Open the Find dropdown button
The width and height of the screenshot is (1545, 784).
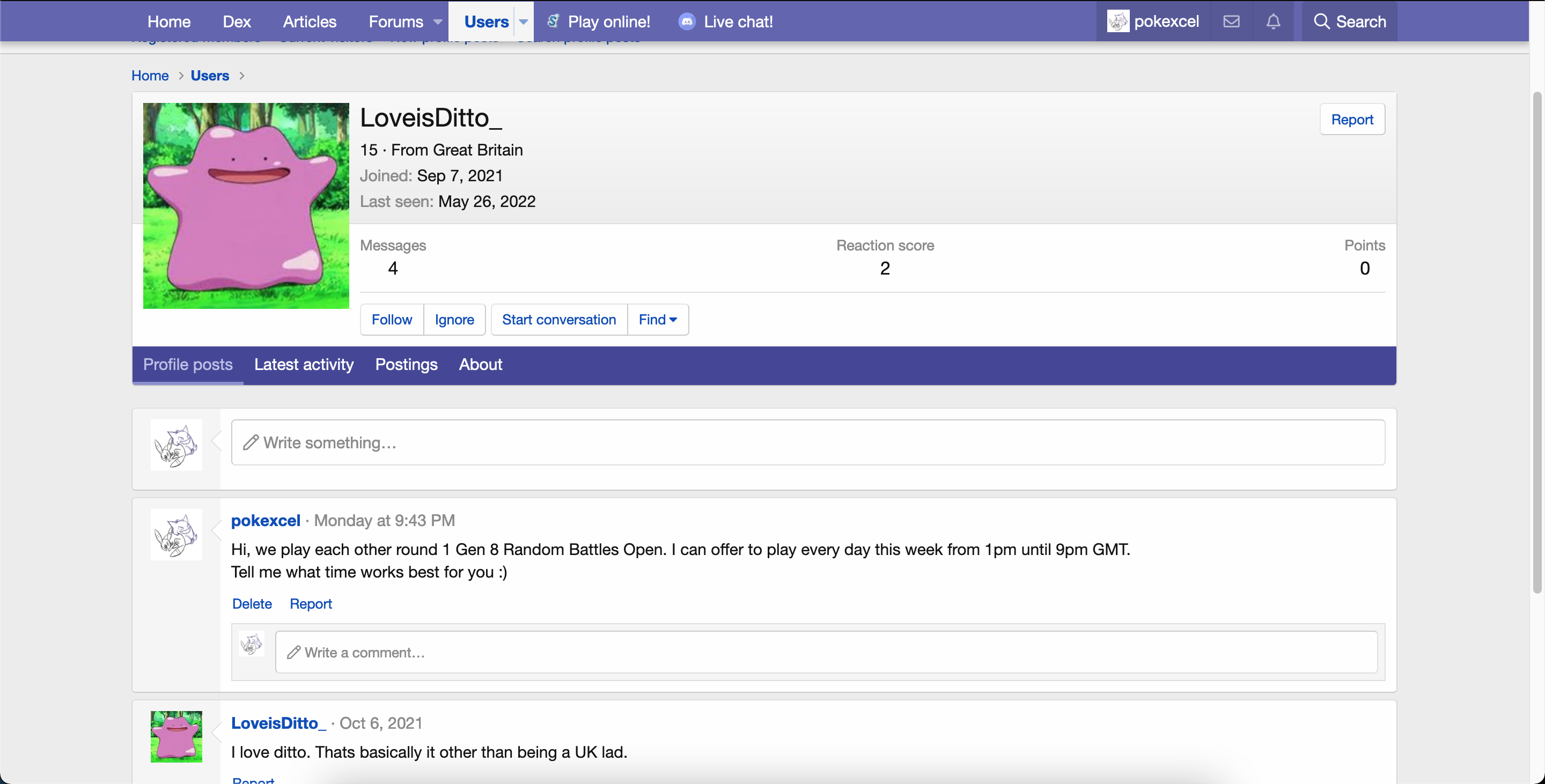pos(658,320)
